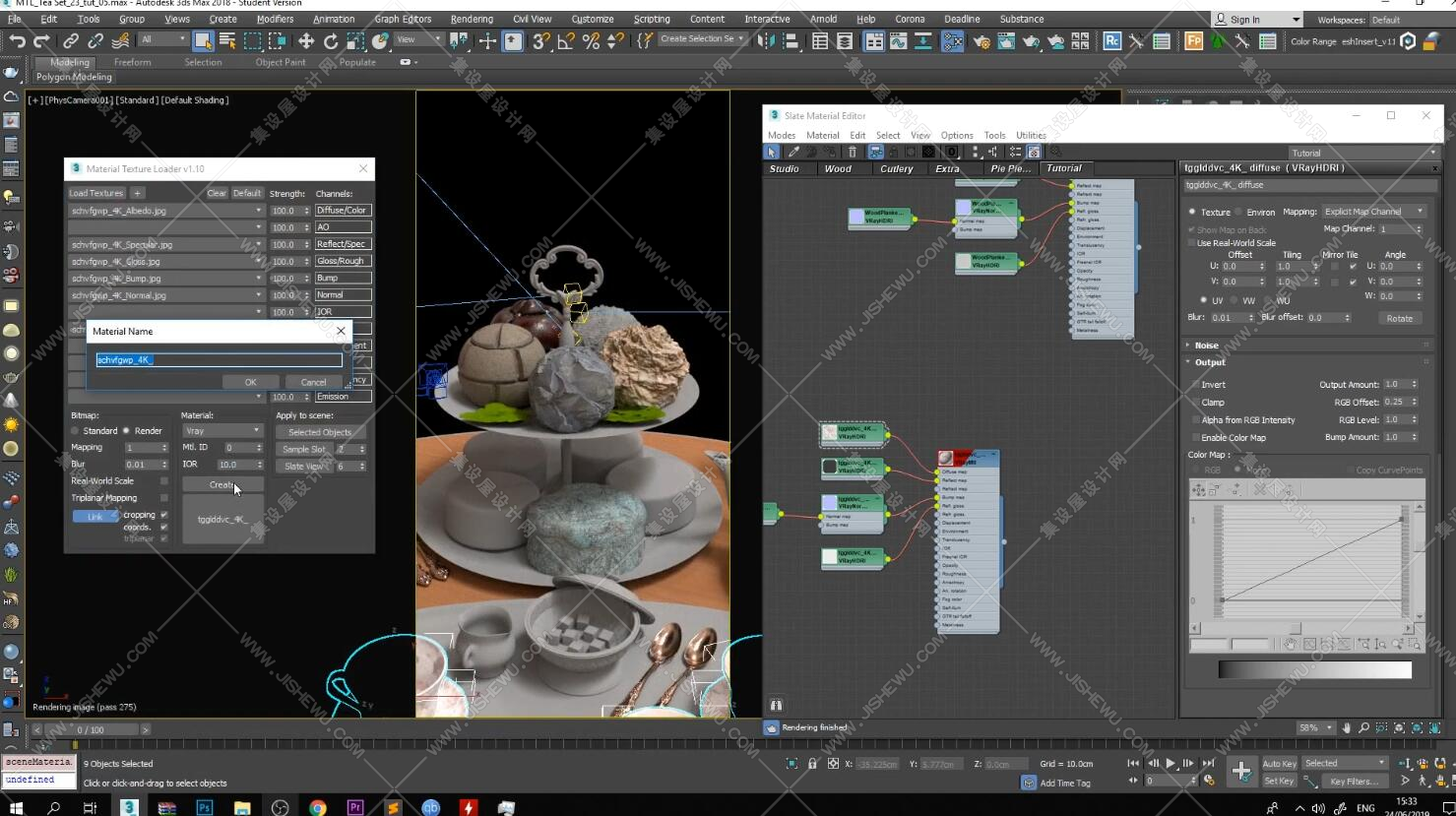Activate the Select Object tool

(203, 40)
